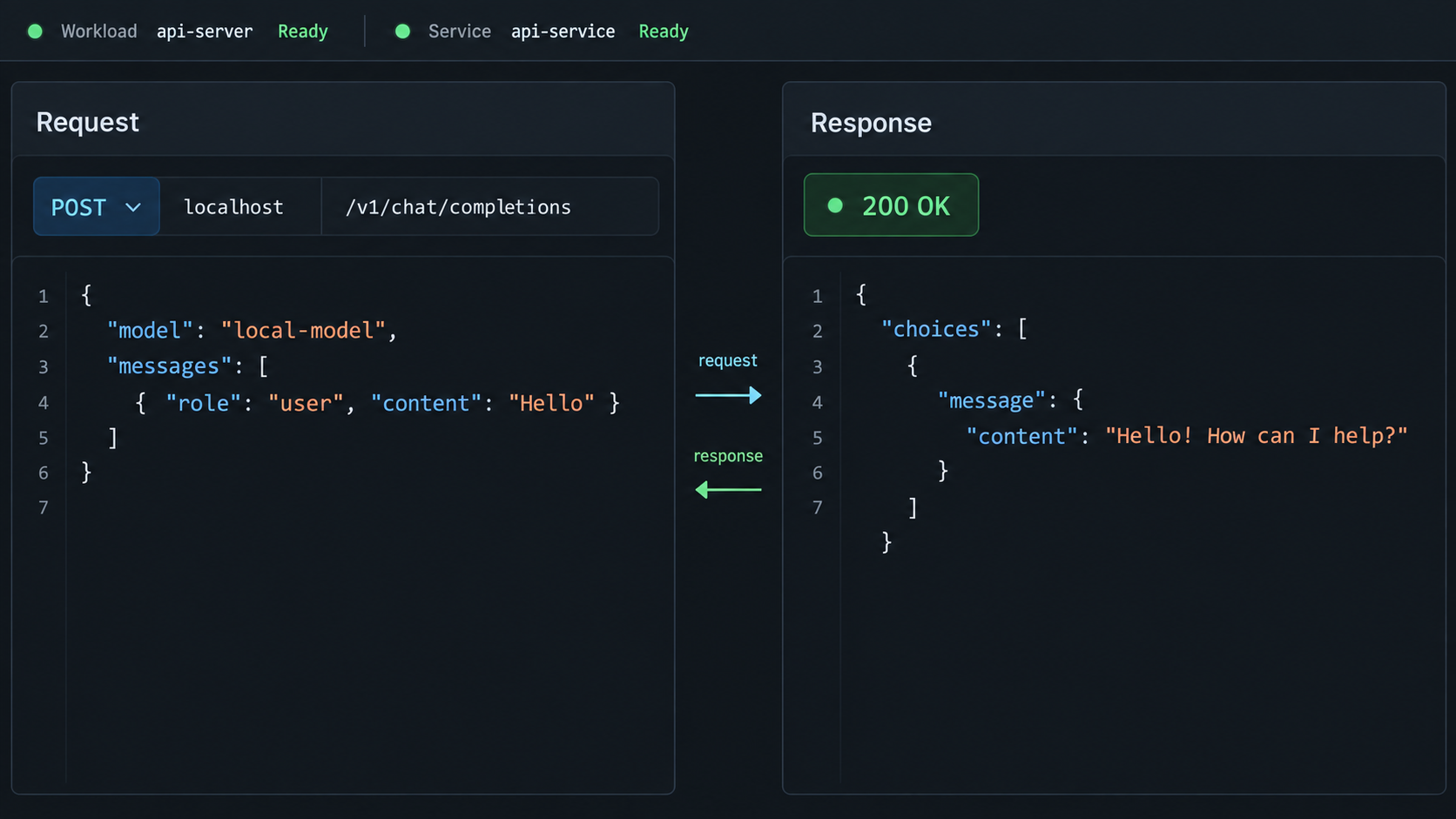Click the Workload label
Viewport: 1456px width, 819px height.
pyautogui.click(x=98, y=31)
